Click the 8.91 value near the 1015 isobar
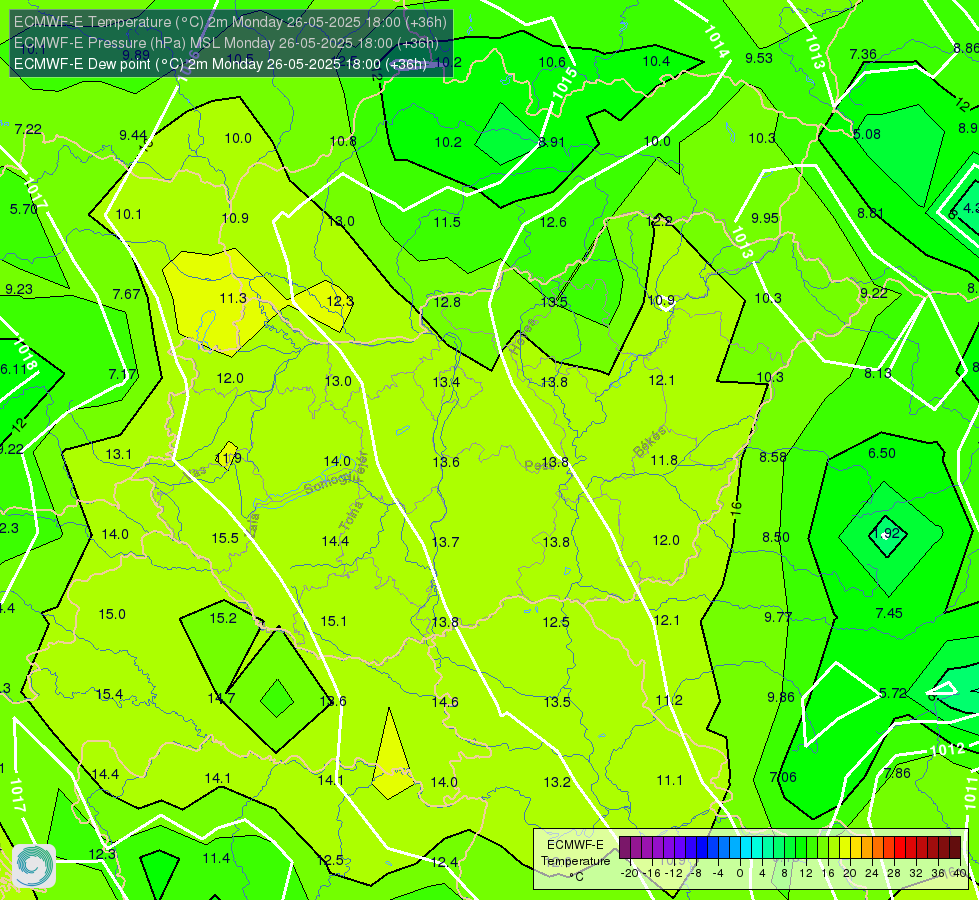Viewport: 979px width, 900px height. click(x=552, y=142)
